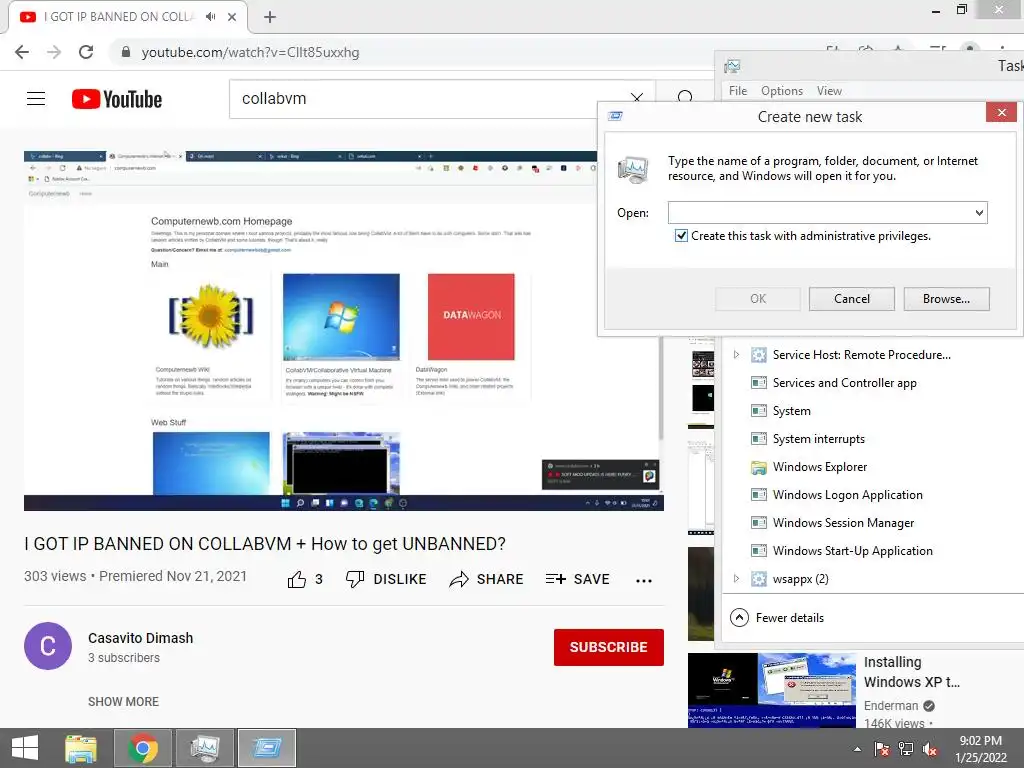Reload the YouTube page

86,52
